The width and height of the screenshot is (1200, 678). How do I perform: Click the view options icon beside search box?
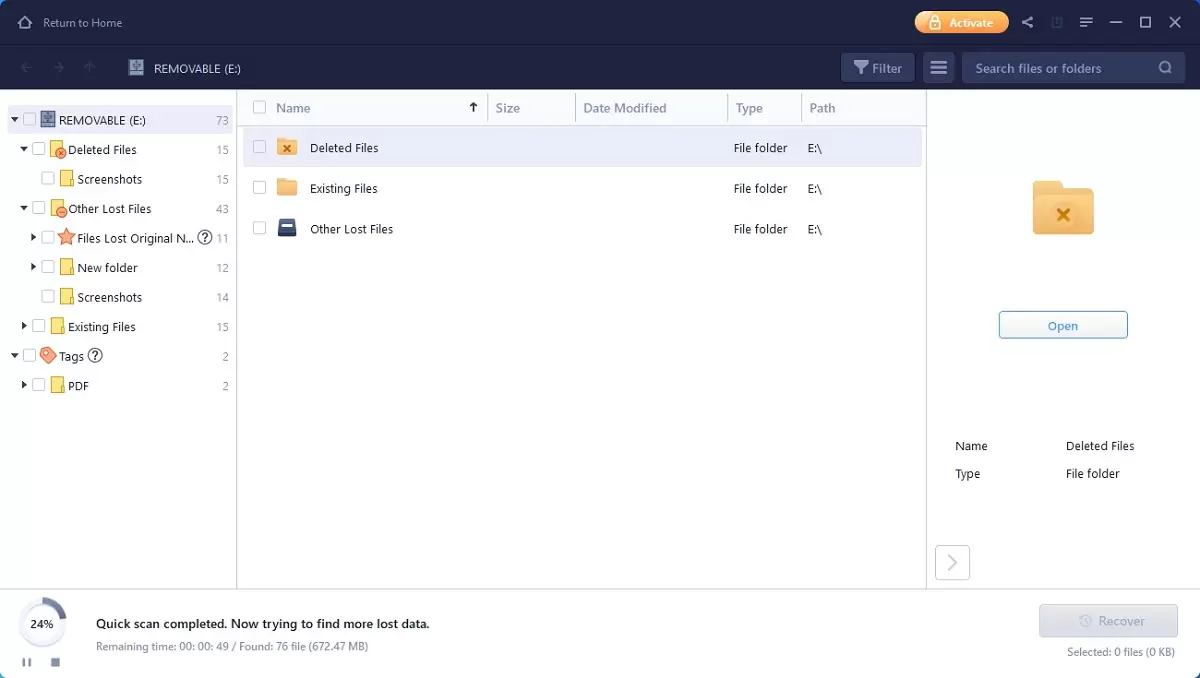938,67
